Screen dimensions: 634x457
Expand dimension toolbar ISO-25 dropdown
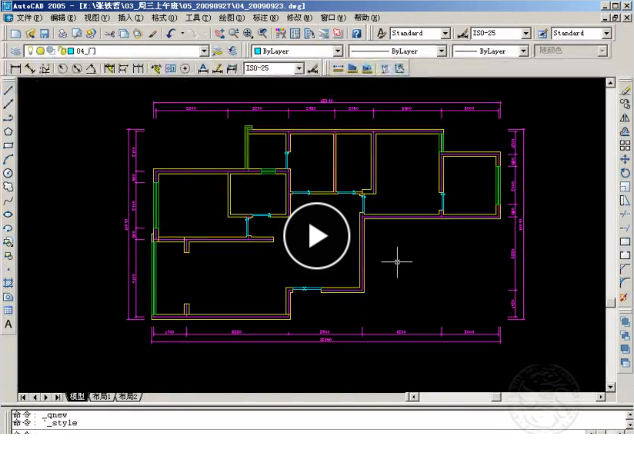pos(299,68)
